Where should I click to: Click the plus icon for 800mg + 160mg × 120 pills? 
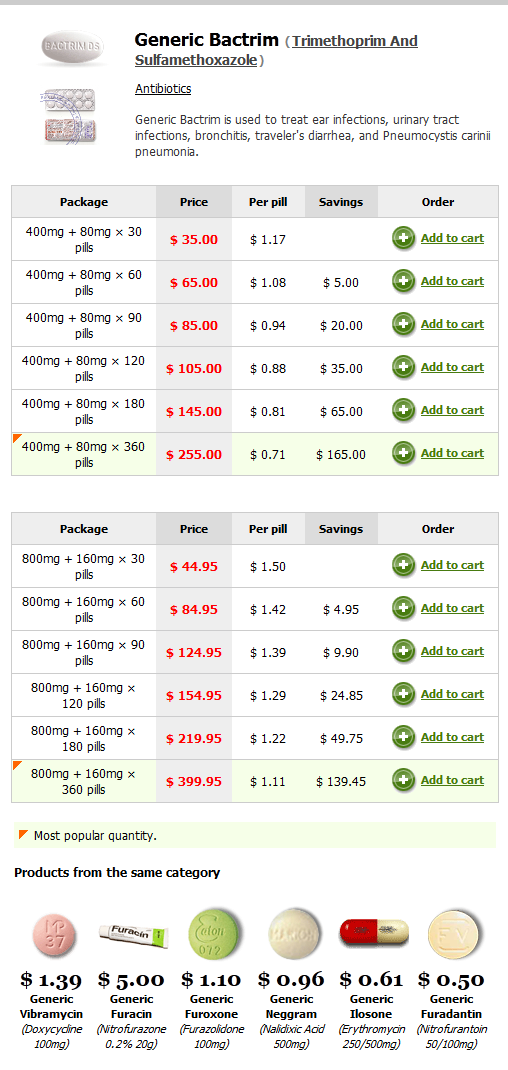404,694
